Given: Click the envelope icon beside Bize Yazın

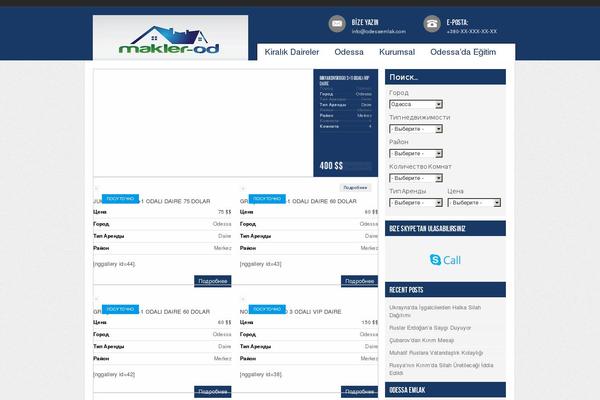Looking at the screenshot, I should point(337,24).
